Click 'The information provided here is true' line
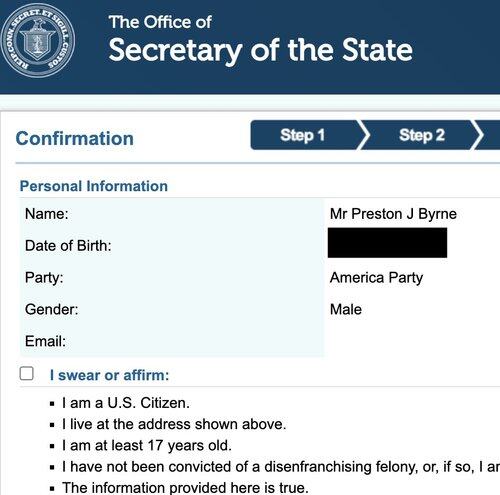 tap(185, 488)
